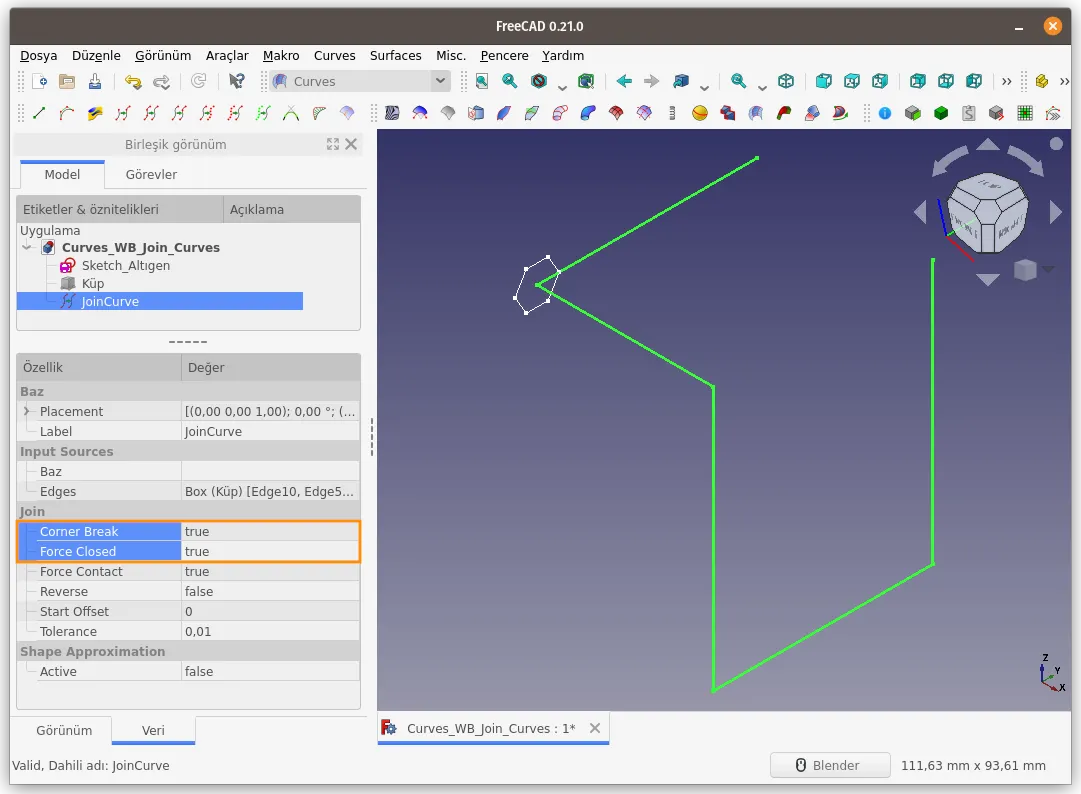
Task: Show more workbench toolbar items at far right
Action: [1064, 81]
